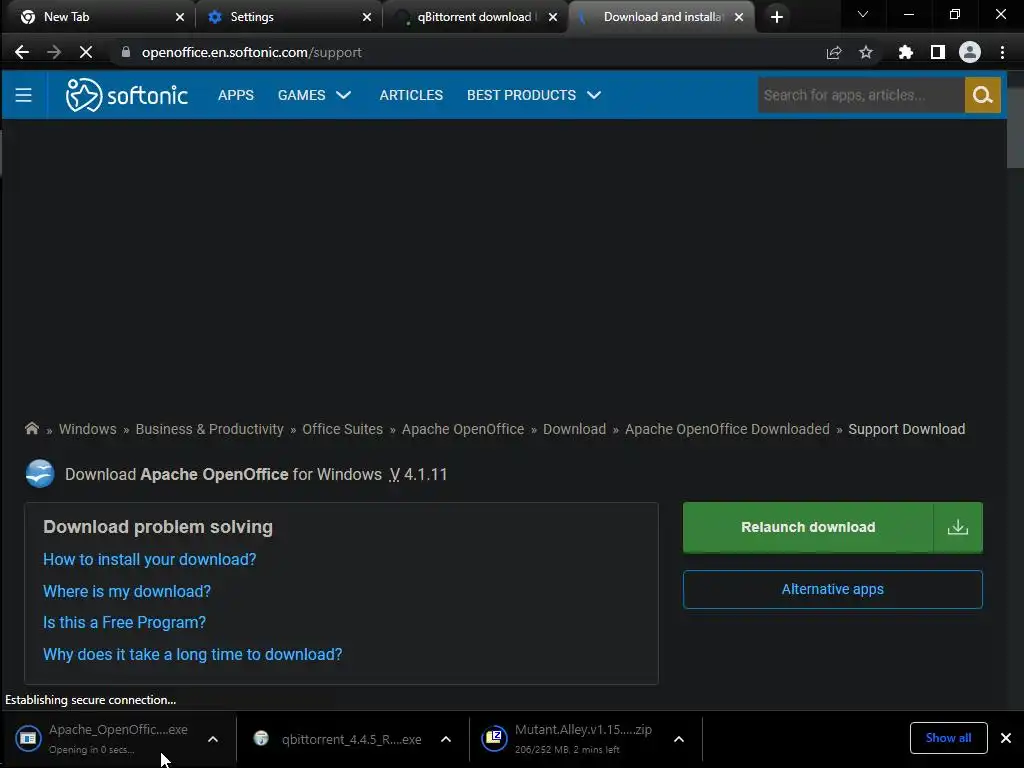View site security lock info
Screen dimensions: 1024x768
click(126, 52)
